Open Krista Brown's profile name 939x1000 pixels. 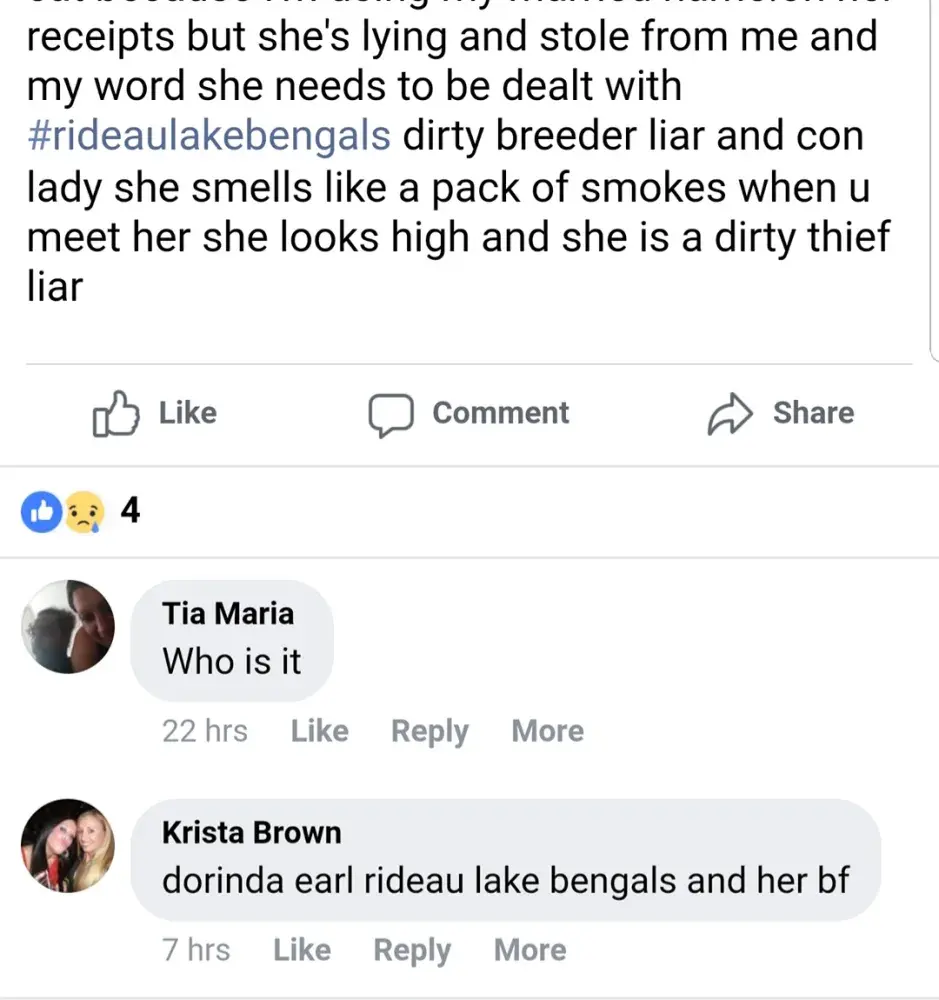tap(251, 832)
